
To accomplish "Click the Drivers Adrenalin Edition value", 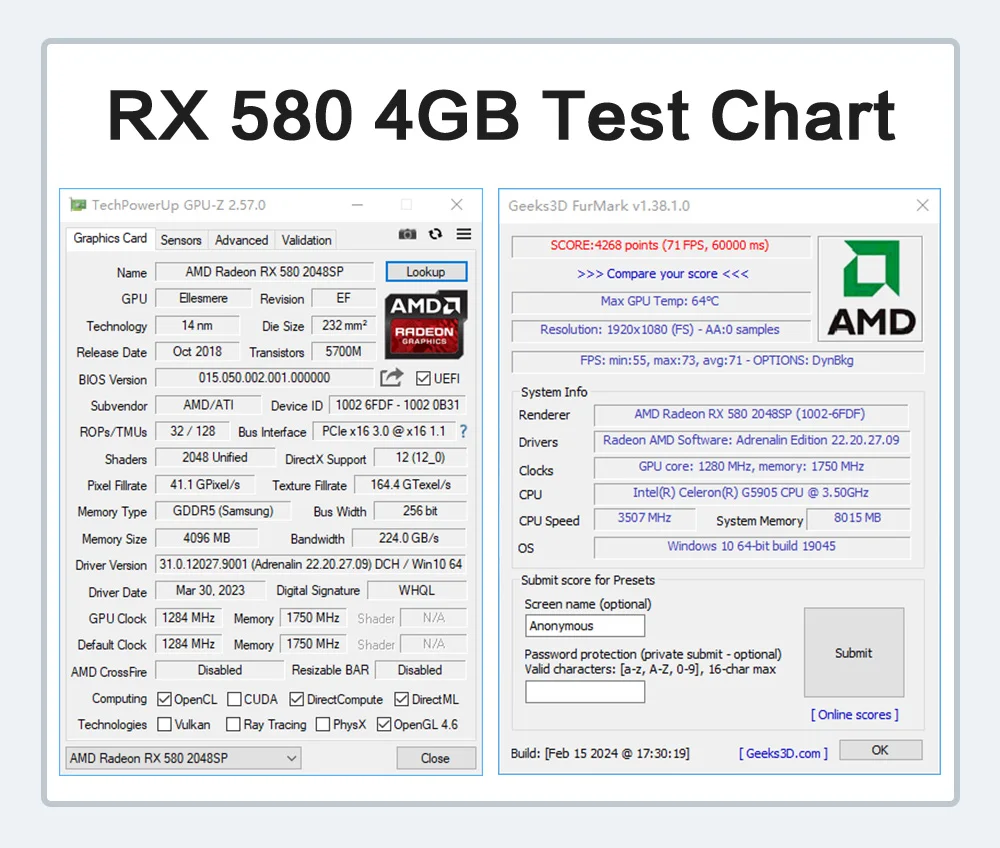I will tap(751, 440).
